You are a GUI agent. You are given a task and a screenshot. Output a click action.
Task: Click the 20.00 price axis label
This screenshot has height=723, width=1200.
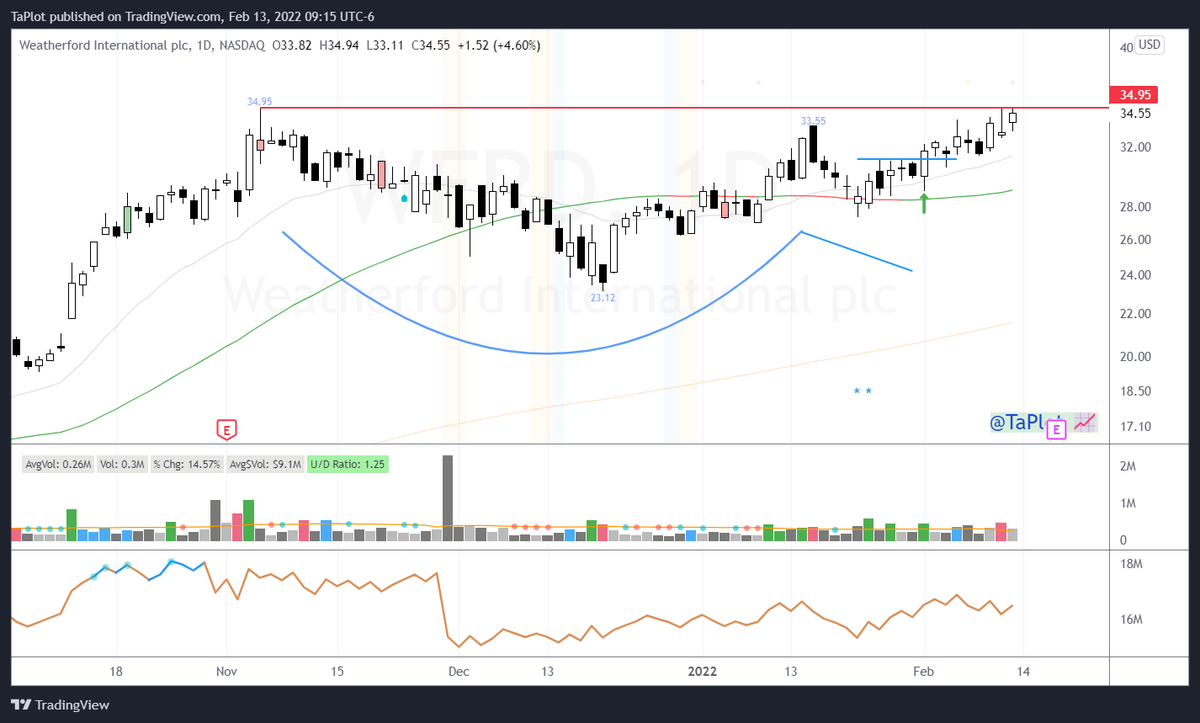click(1134, 357)
